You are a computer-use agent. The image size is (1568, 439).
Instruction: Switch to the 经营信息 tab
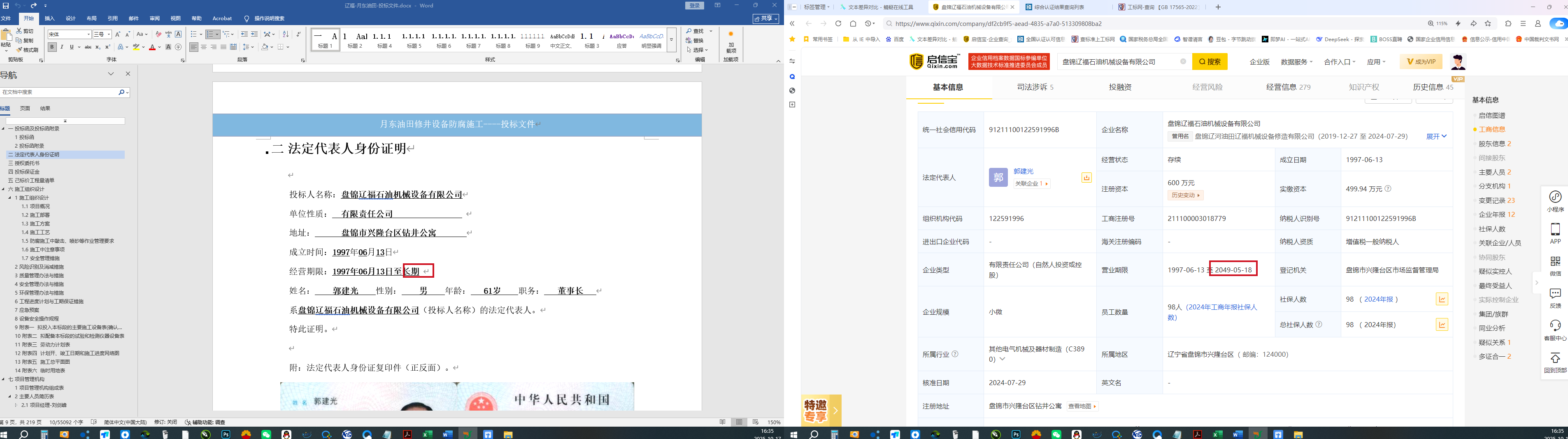pyautogui.click(x=1288, y=87)
